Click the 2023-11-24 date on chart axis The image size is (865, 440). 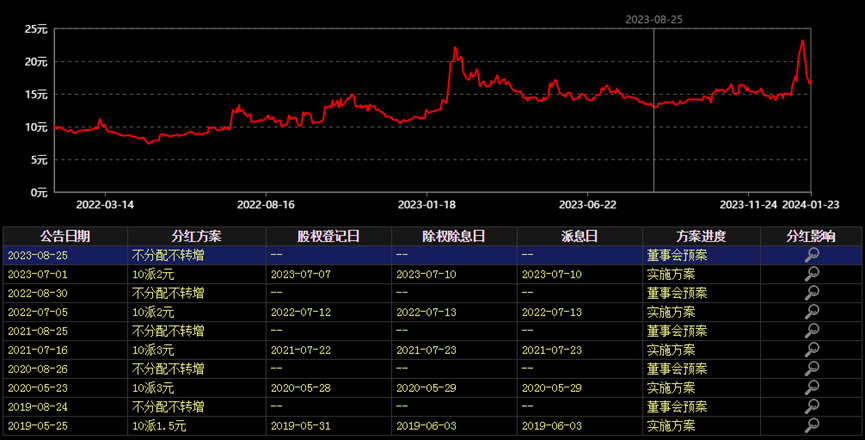click(x=749, y=205)
